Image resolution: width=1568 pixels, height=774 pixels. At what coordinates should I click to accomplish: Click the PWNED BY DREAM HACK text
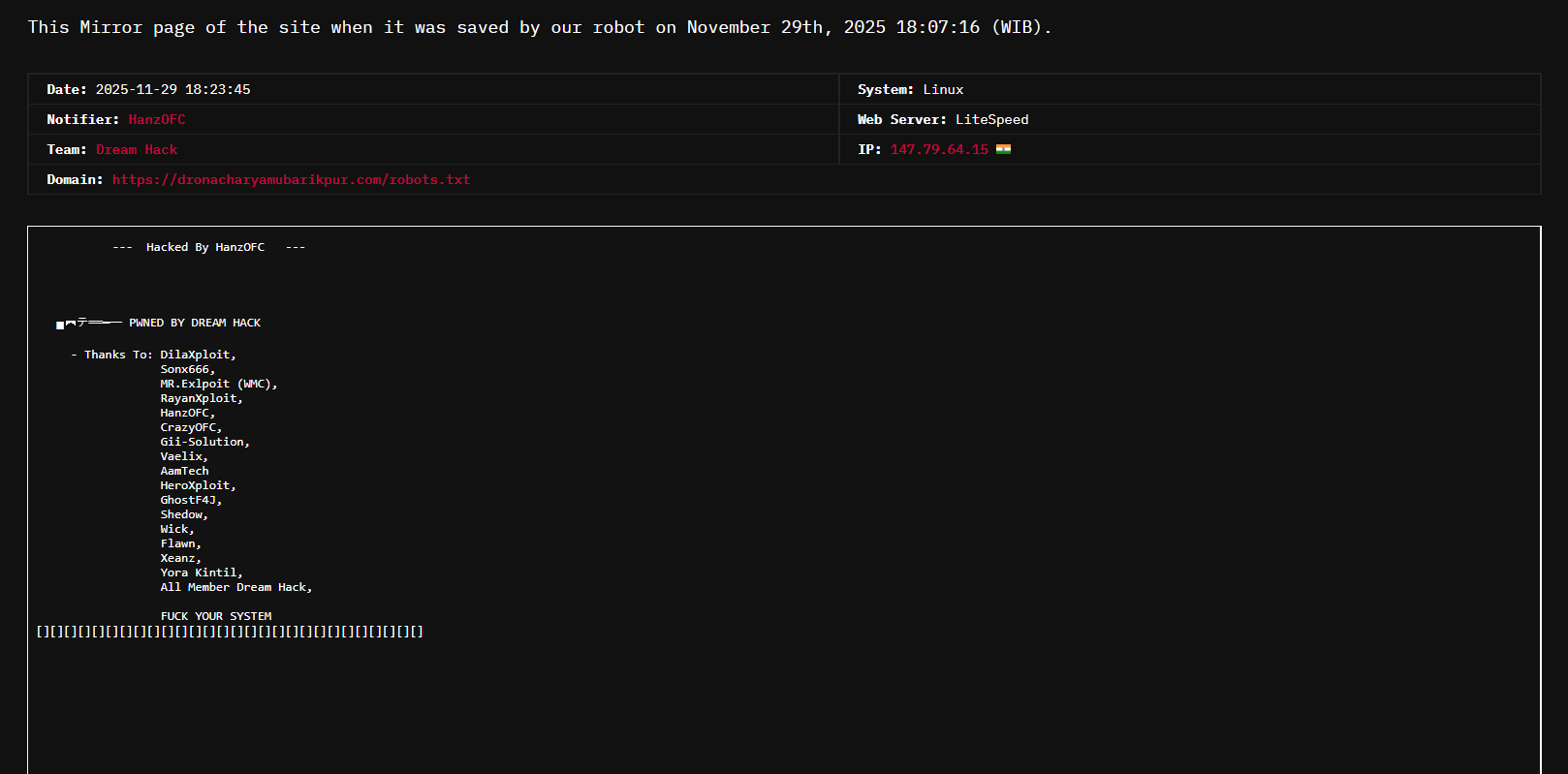click(195, 323)
